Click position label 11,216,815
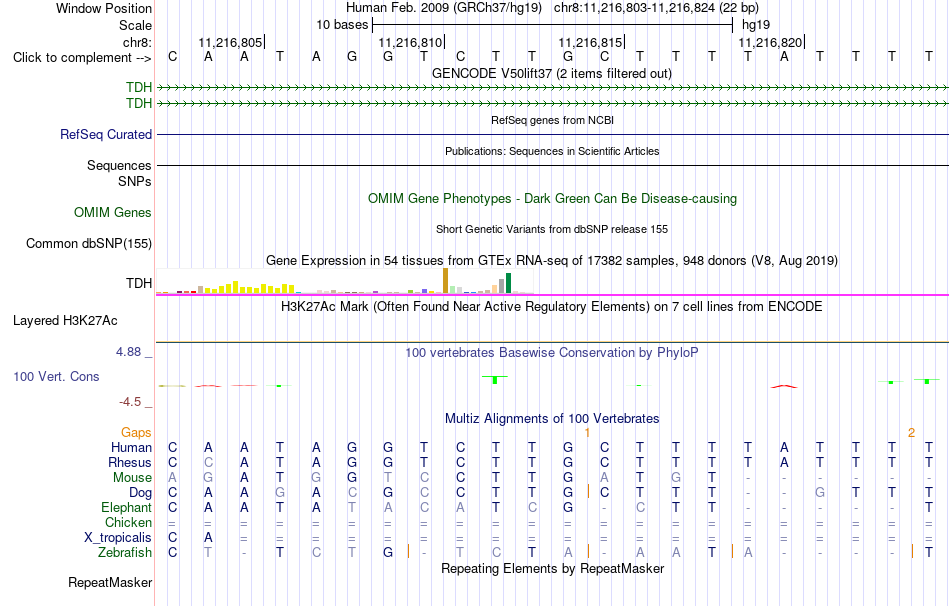950x606 pixels. click(590, 43)
